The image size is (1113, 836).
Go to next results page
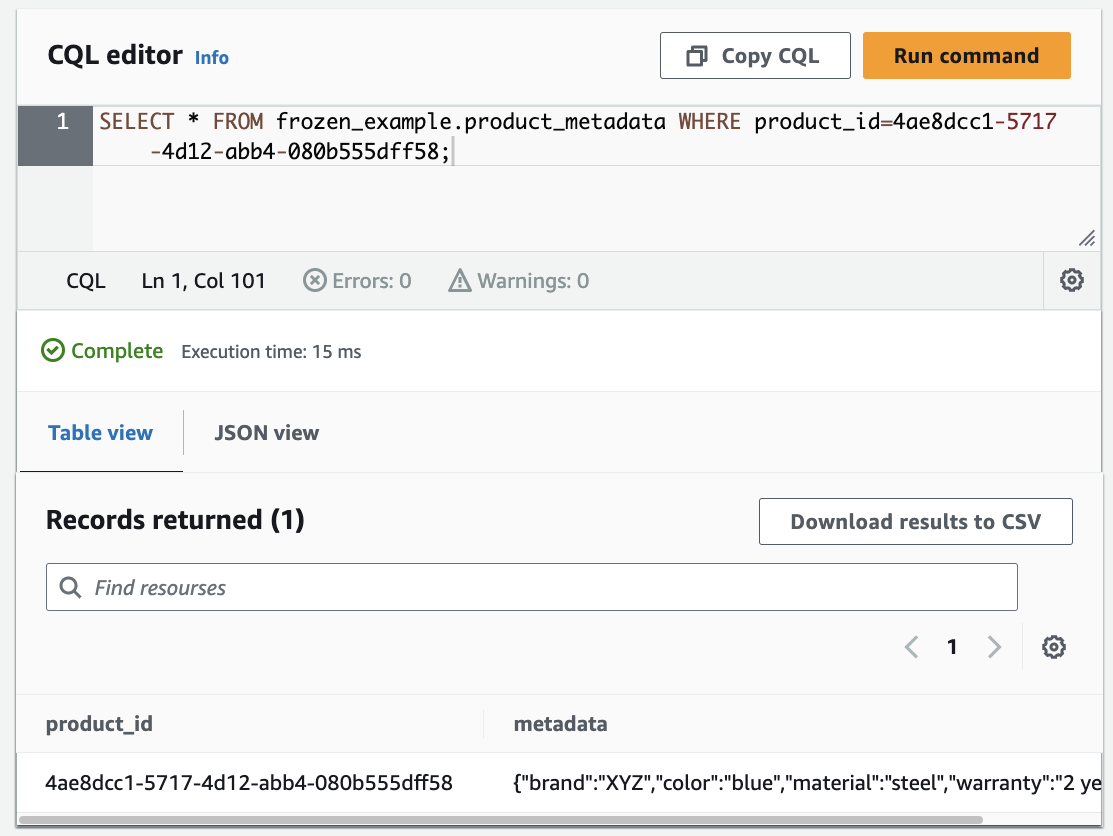[994, 647]
